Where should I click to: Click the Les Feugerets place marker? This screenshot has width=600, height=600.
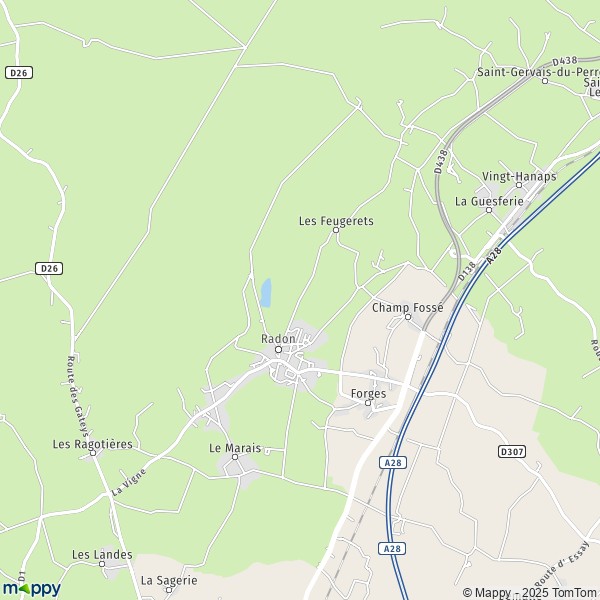(x=336, y=230)
